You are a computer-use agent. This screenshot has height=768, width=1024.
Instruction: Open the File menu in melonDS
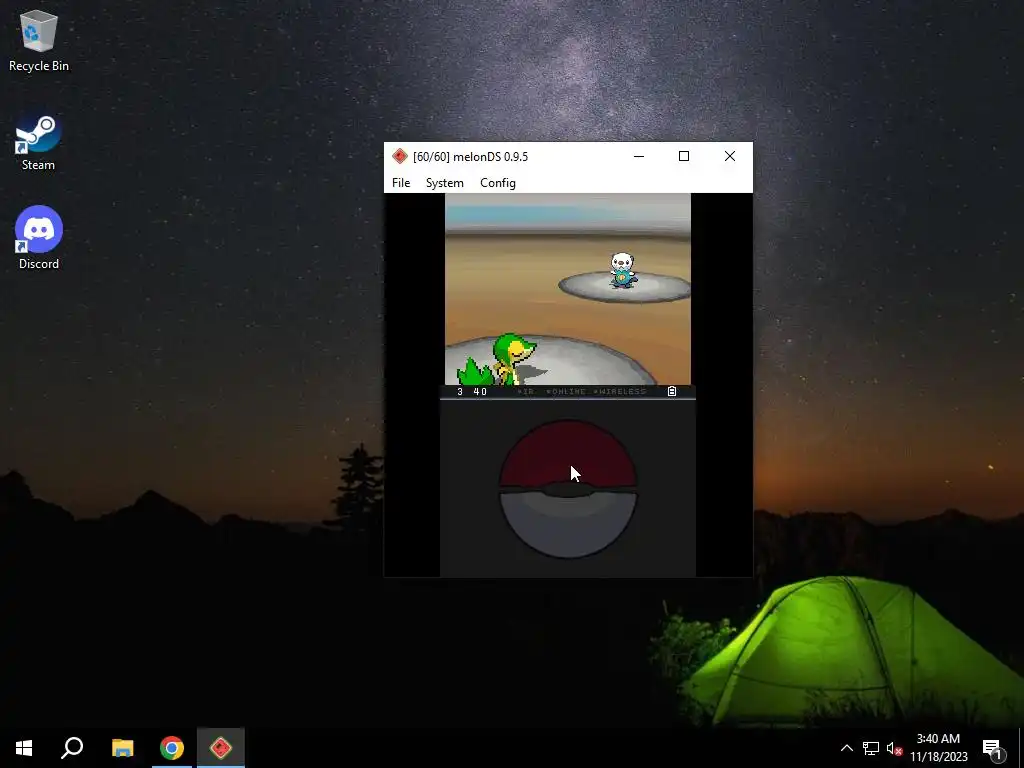[x=400, y=183]
